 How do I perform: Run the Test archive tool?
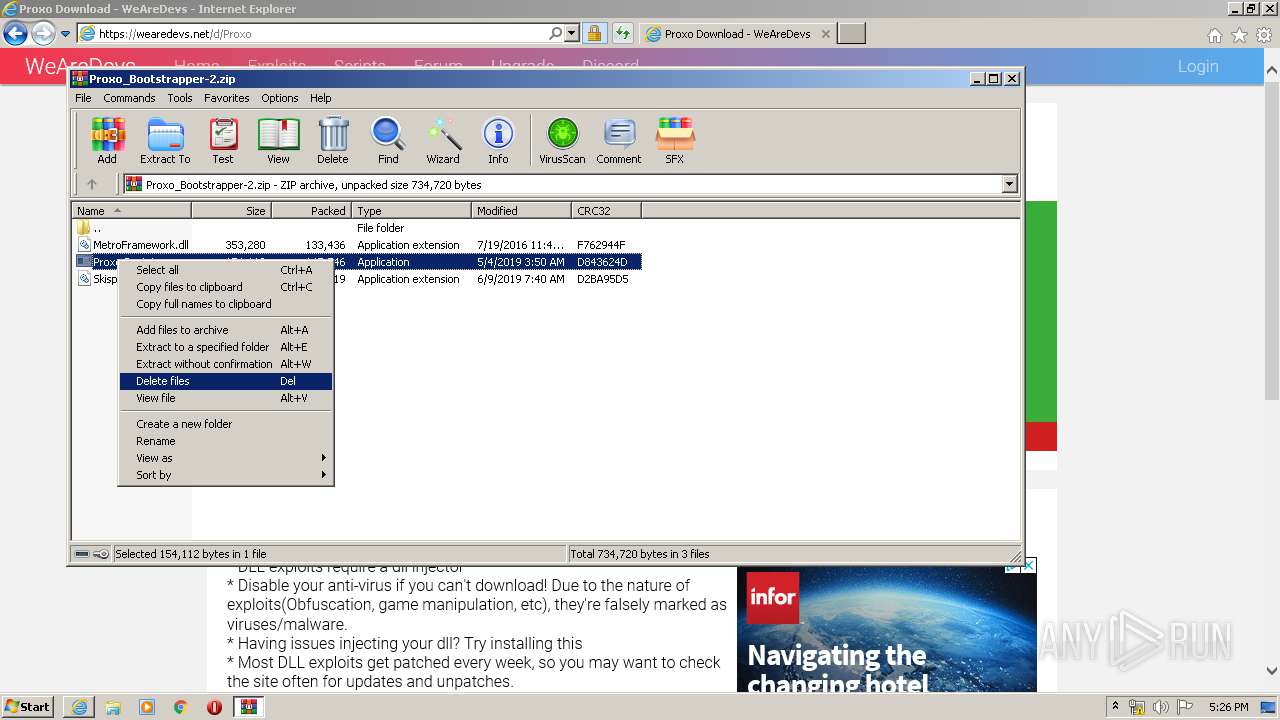[x=223, y=140]
